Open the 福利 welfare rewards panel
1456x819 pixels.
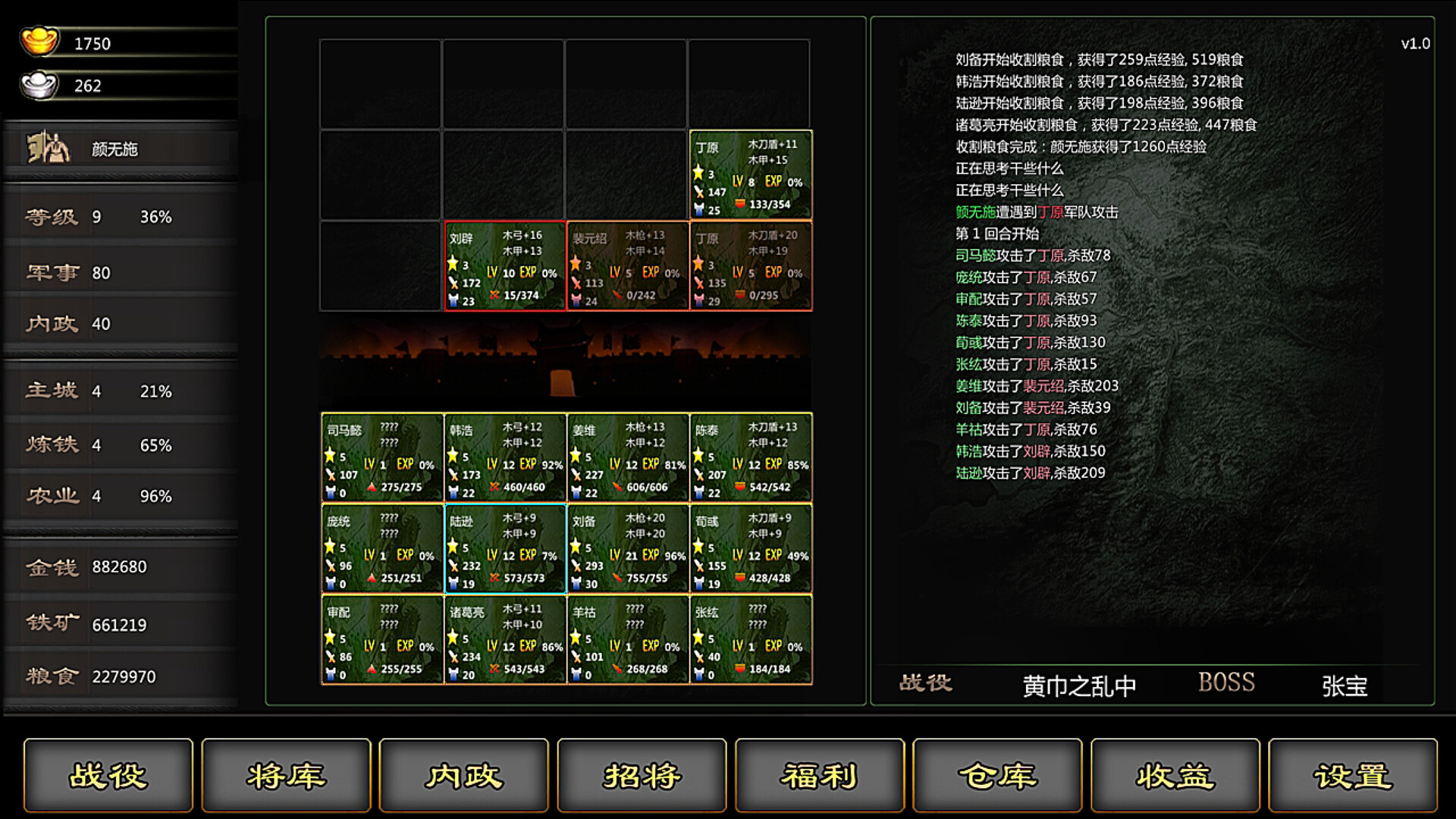[819, 777]
